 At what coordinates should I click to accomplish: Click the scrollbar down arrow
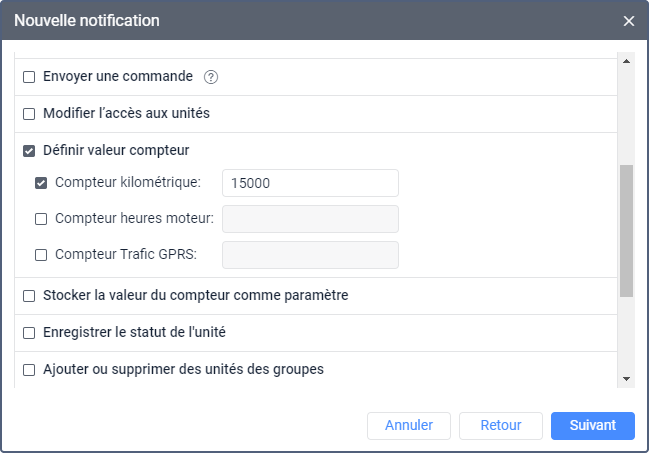[626, 379]
